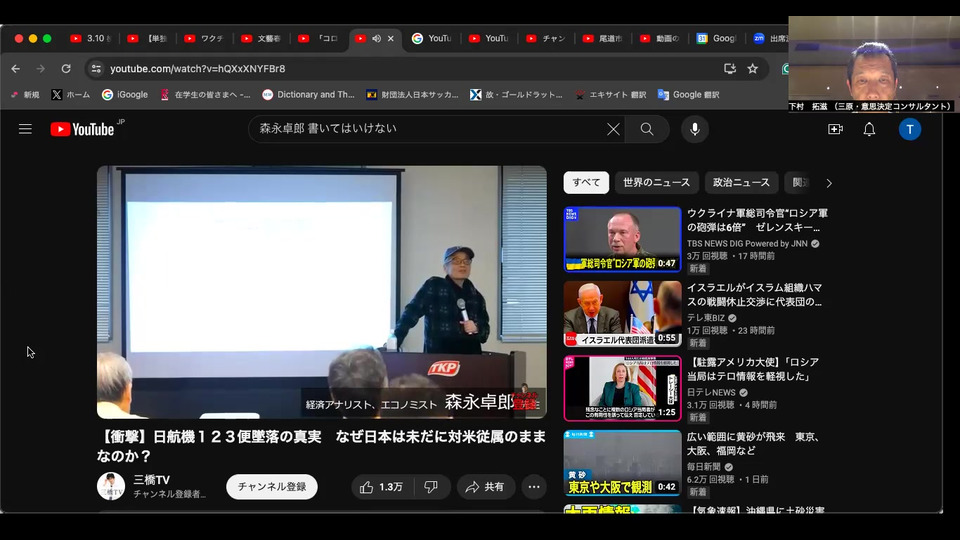
Task: Open the Dictionary and Th... bookmark
Action: (x=309, y=95)
